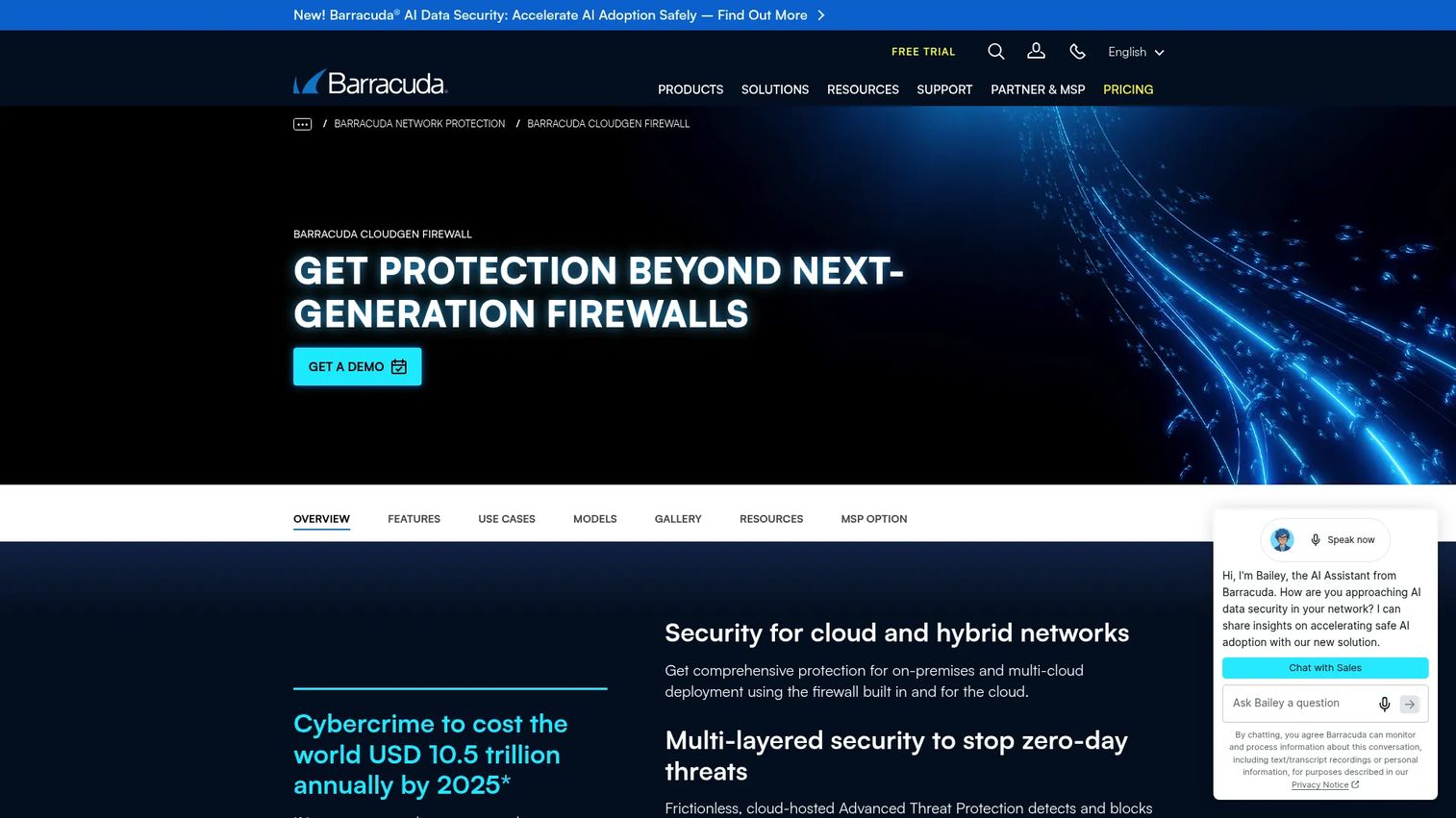The image size is (1456, 818).
Task: Open the SUPPORT menu
Action: tap(944, 89)
